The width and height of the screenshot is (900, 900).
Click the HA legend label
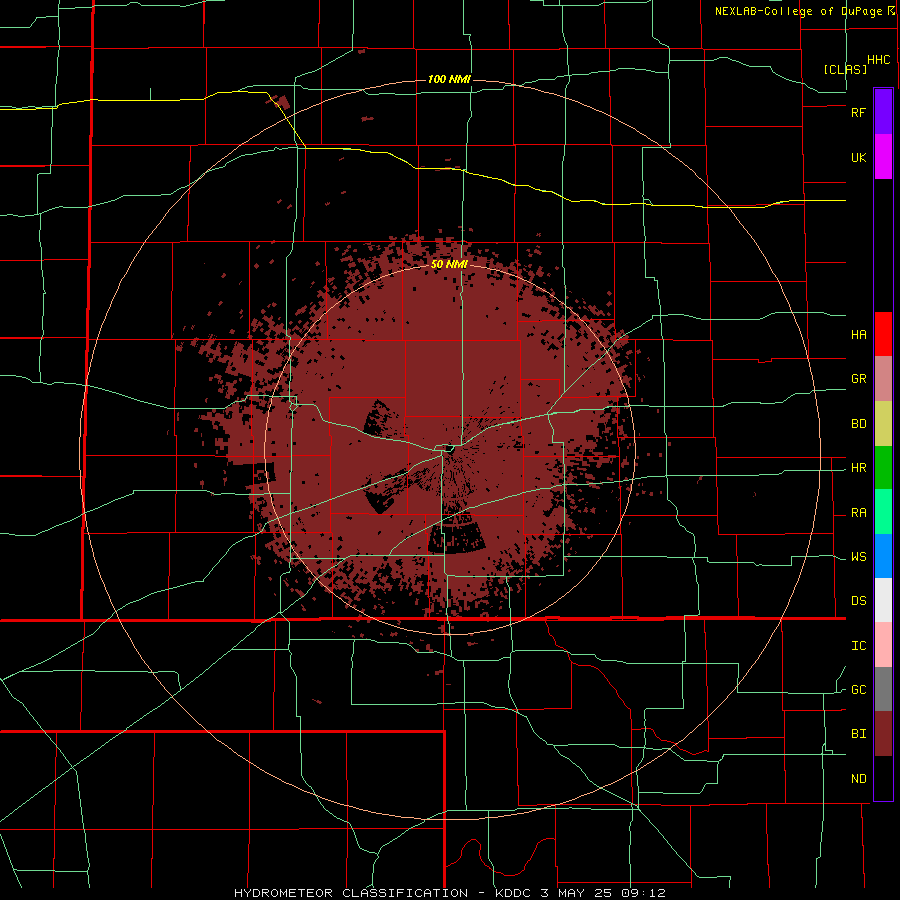pyautogui.click(x=858, y=335)
